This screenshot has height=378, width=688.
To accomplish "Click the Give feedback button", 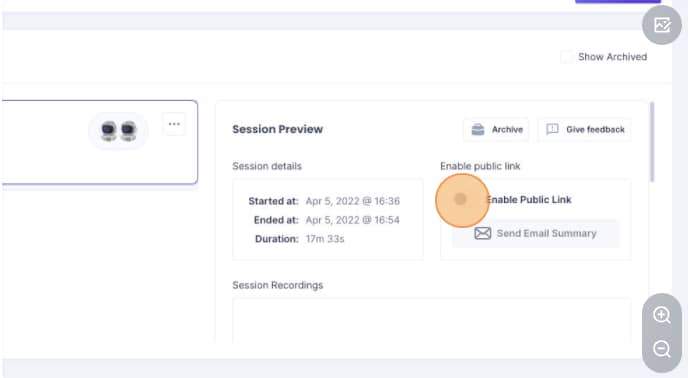I will 584,130.
